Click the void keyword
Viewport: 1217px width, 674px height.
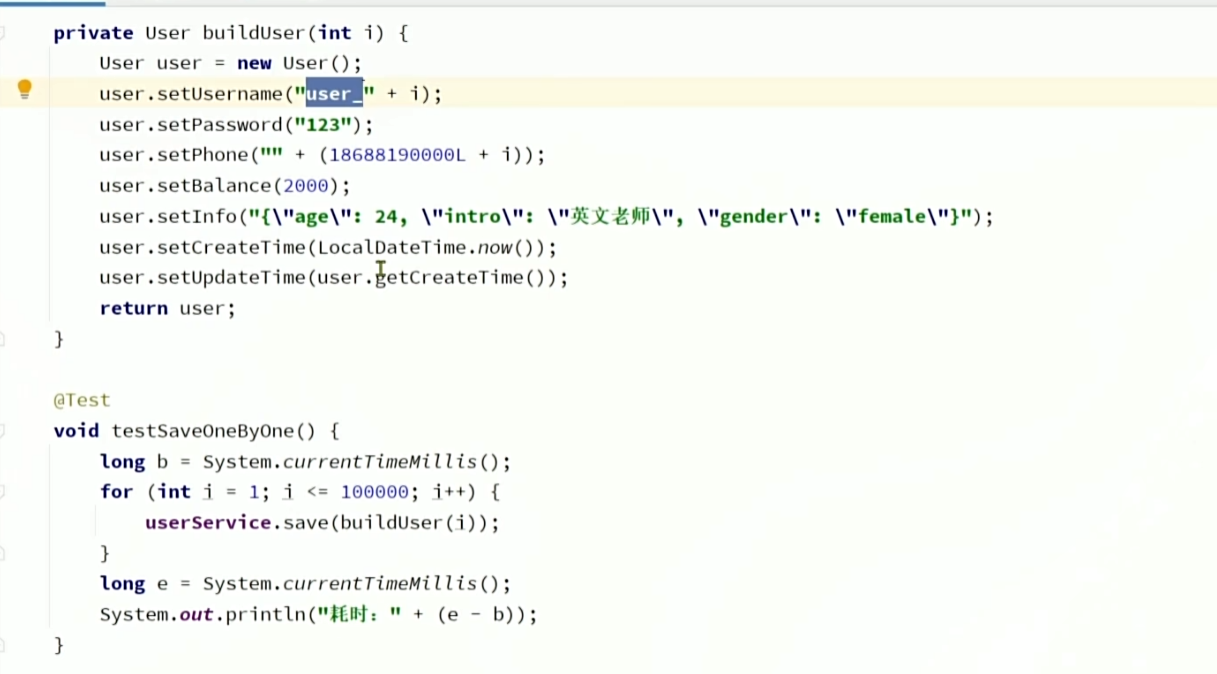77,431
